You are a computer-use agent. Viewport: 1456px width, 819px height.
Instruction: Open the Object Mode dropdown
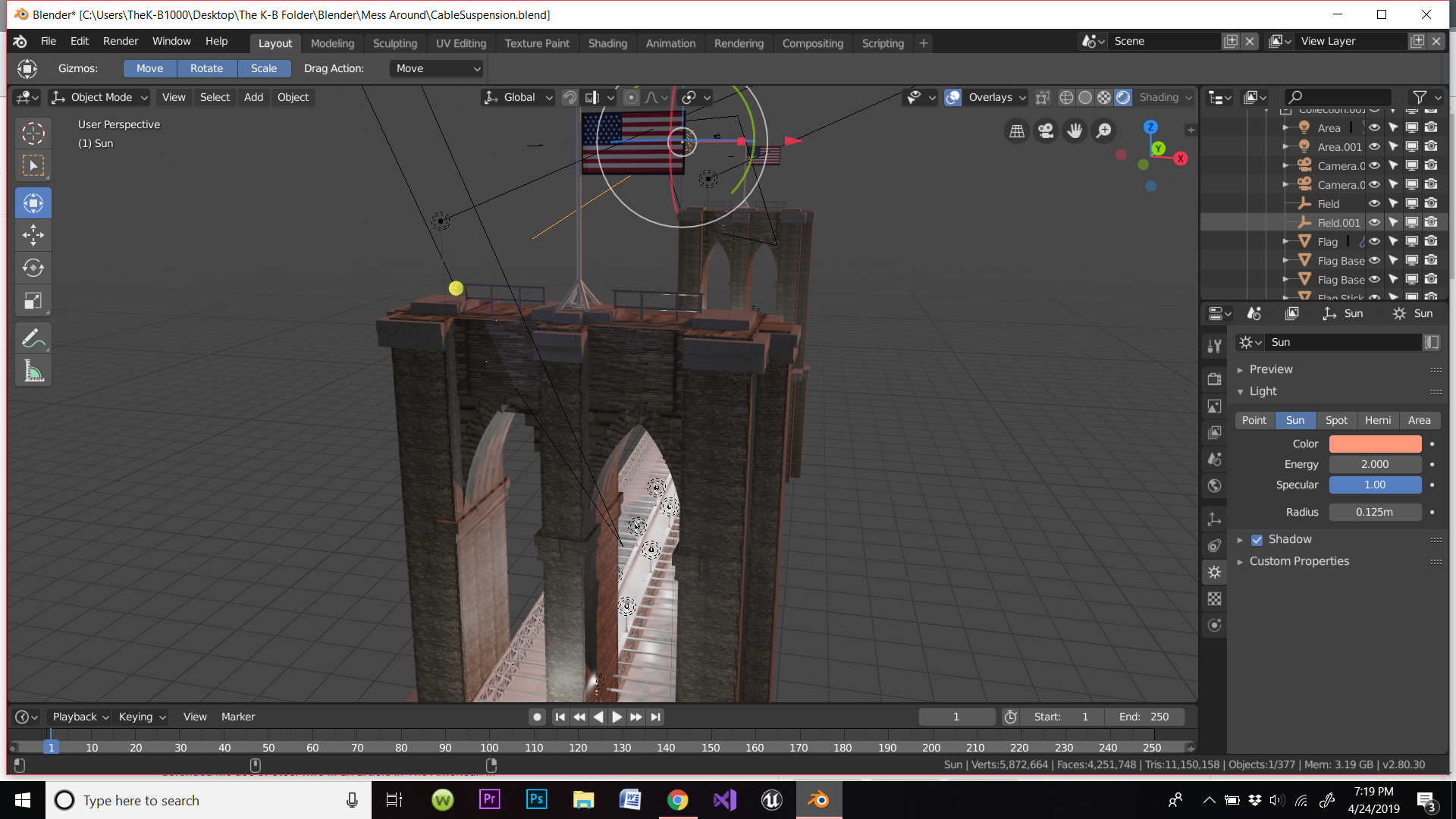tap(100, 97)
